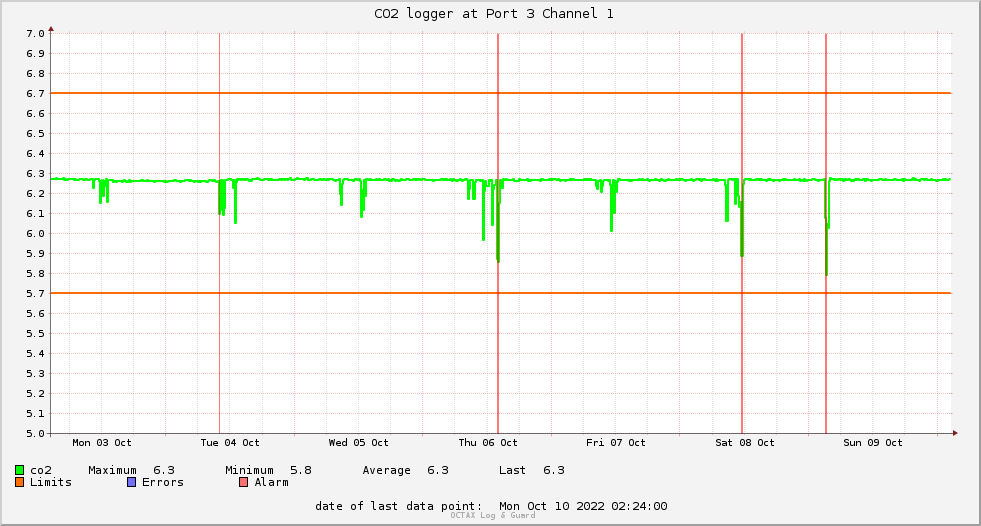Click the 'Alarm' legend label
The height and width of the screenshot is (526, 981).
(272, 482)
